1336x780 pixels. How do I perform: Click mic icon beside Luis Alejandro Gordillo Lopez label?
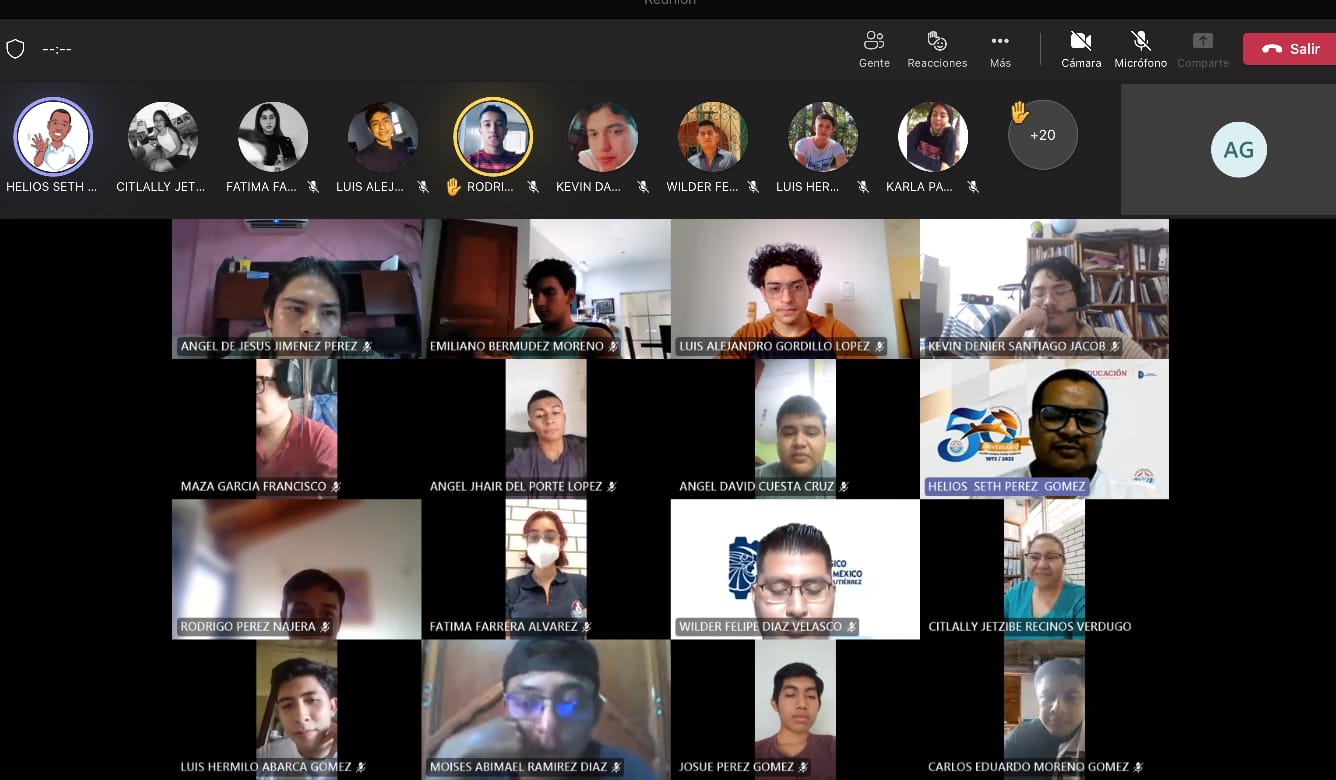(x=879, y=346)
